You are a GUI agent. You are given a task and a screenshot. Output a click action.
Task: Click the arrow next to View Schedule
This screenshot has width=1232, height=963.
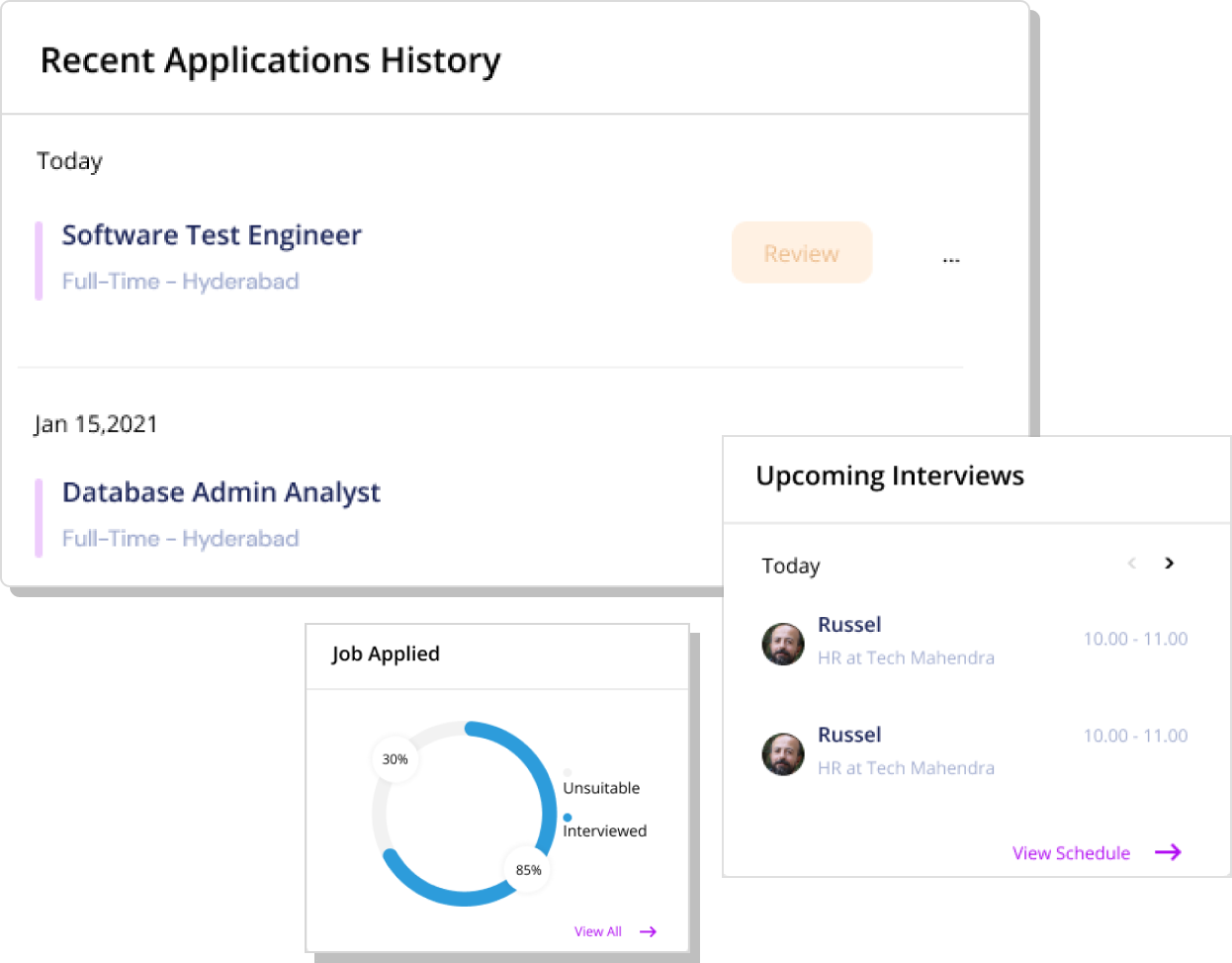pyautogui.click(x=1168, y=852)
